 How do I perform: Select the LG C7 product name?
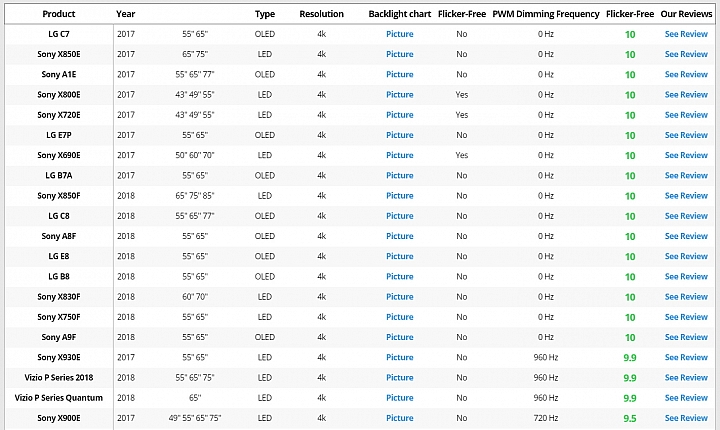(59, 34)
